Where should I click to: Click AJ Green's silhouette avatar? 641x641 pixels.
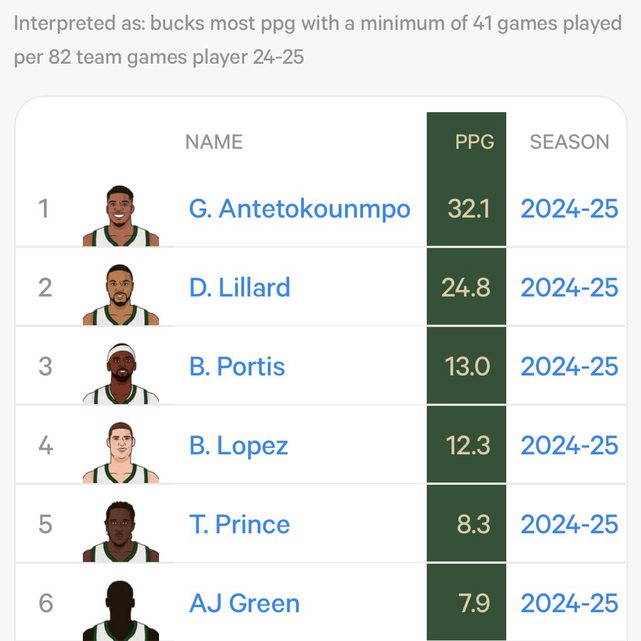(120, 608)
